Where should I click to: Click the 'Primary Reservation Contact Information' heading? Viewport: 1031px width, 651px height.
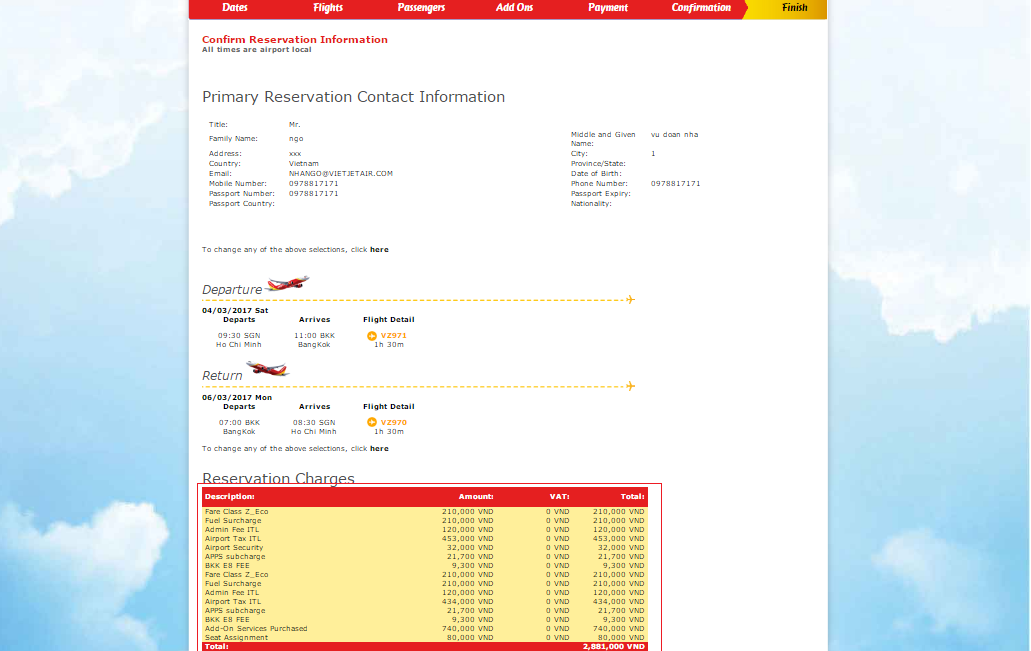tap(353, 97)
